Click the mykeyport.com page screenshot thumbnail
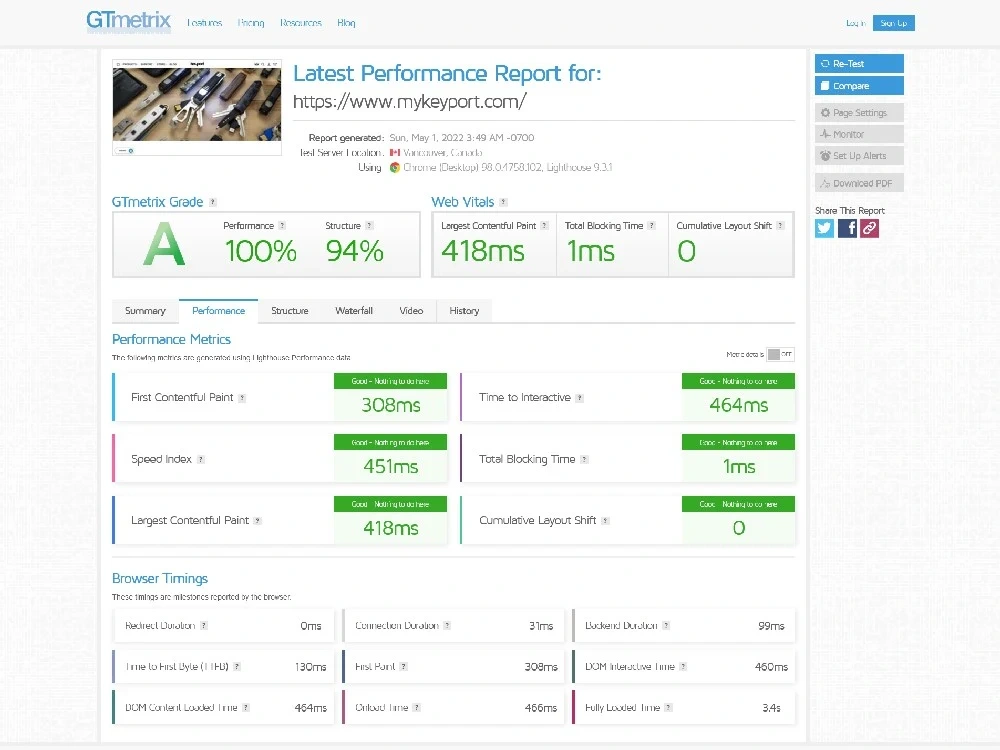Viewport: 1000px width, 750px height. (197, 107)
